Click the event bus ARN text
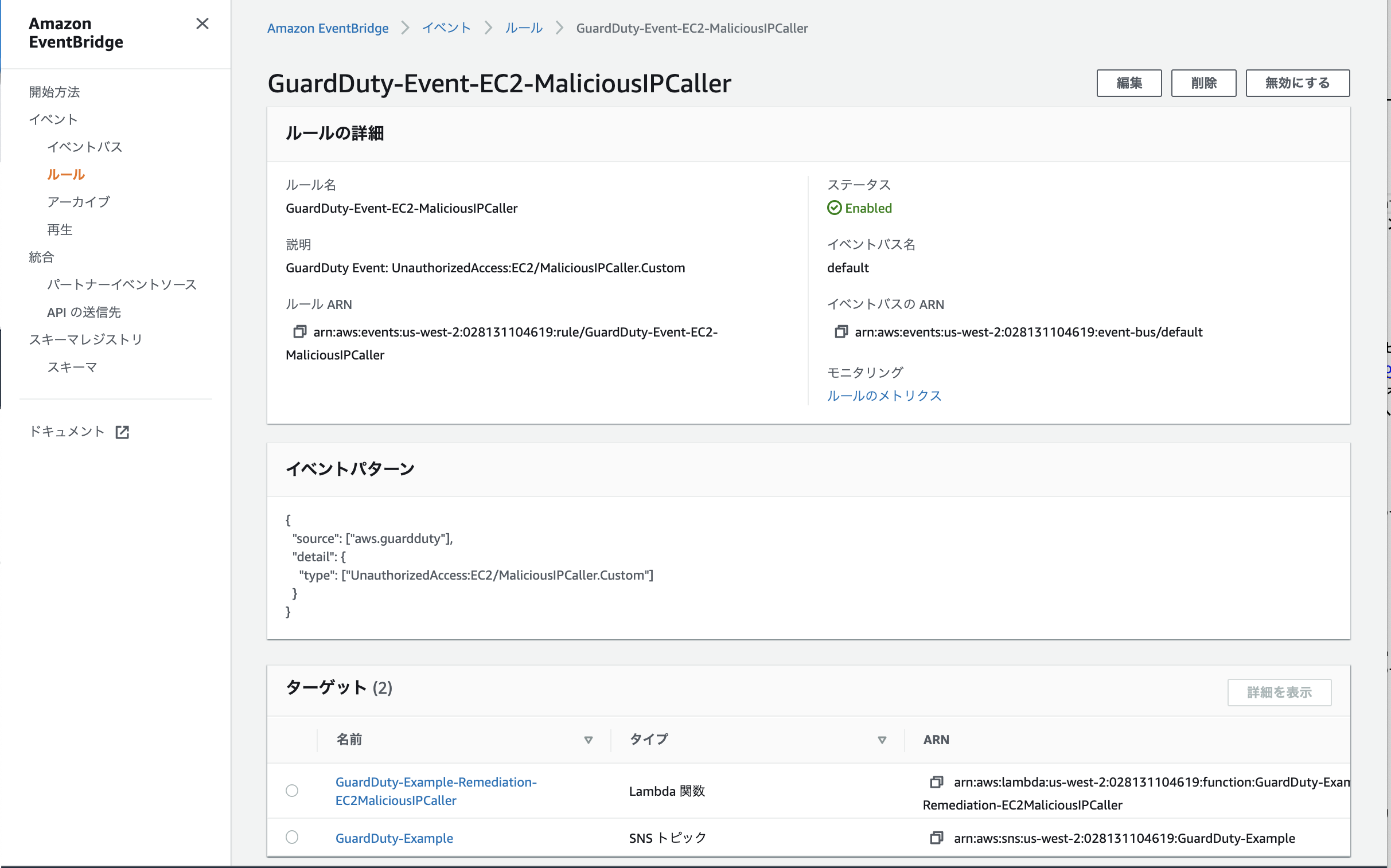The width and height of the screenshot is (1391, 868). click(1028, 332)
